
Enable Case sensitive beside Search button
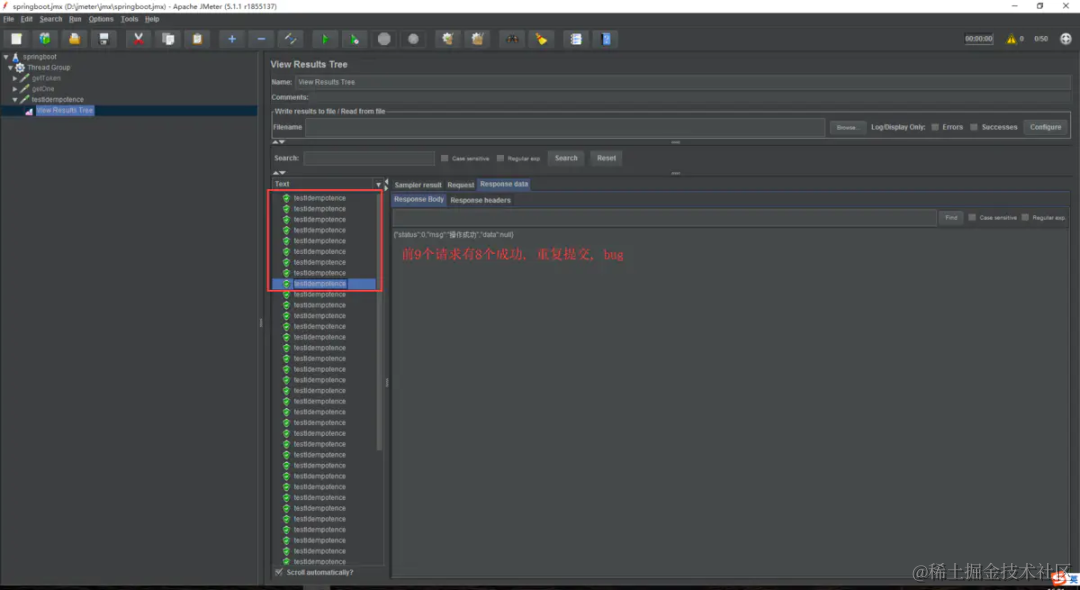[x=444, y=158]
